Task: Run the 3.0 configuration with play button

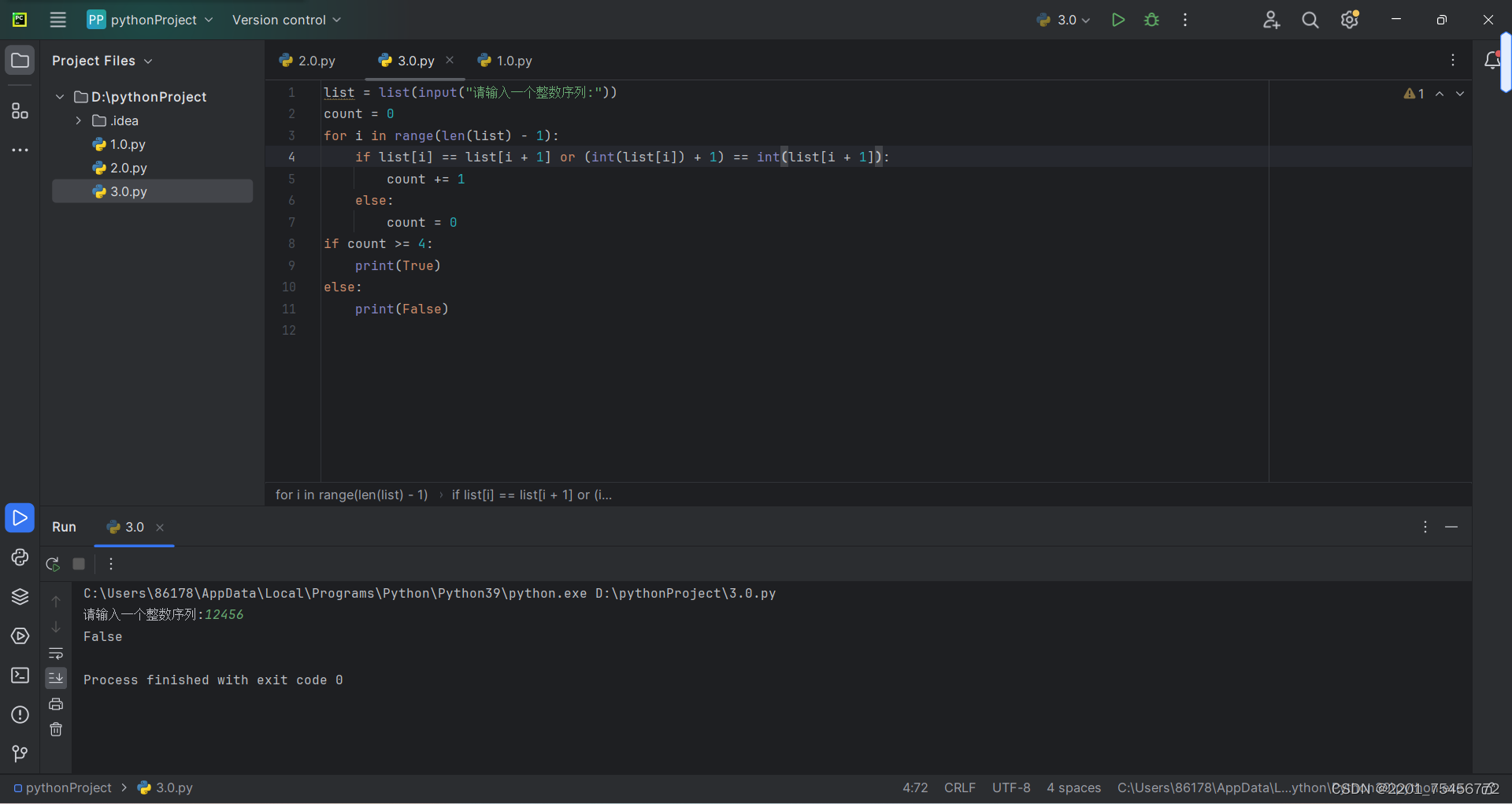Action: coord(1117,20)
